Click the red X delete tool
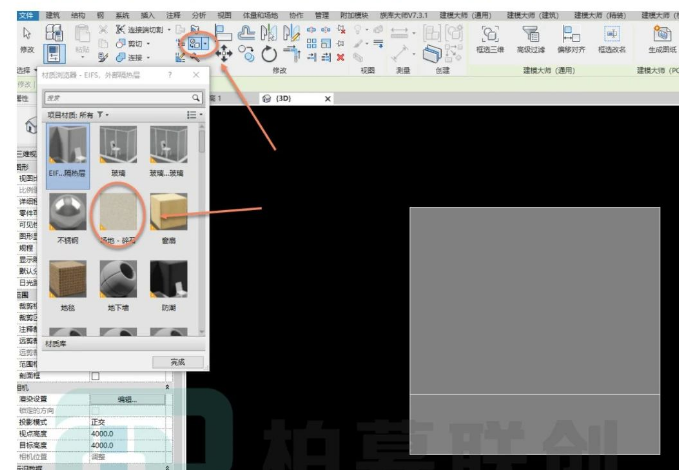Viewport: 679px width, 470px height. (341, 57)
